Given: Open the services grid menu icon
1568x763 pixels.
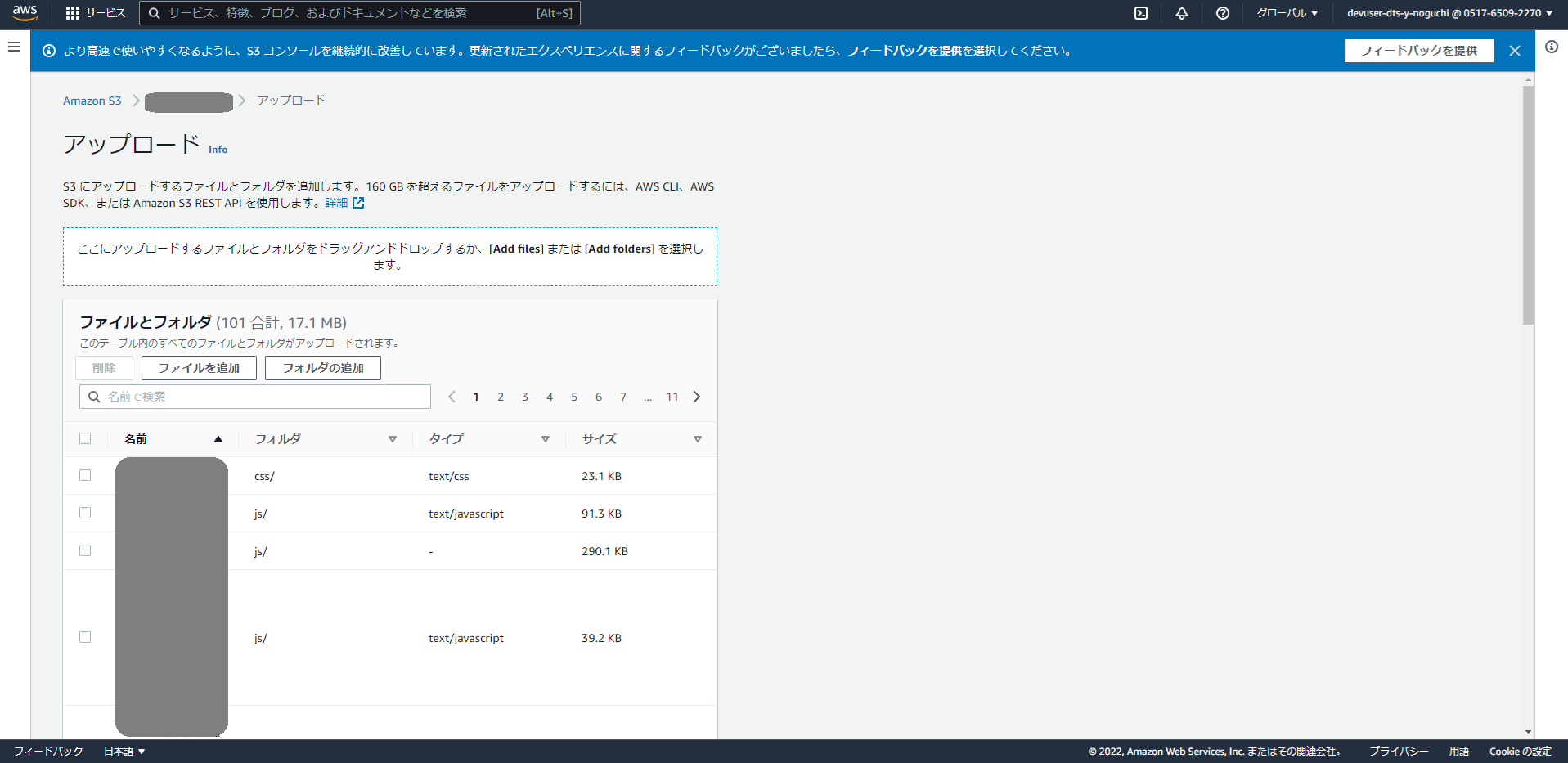Looking at the screenshot, I should tap(73, 13).
